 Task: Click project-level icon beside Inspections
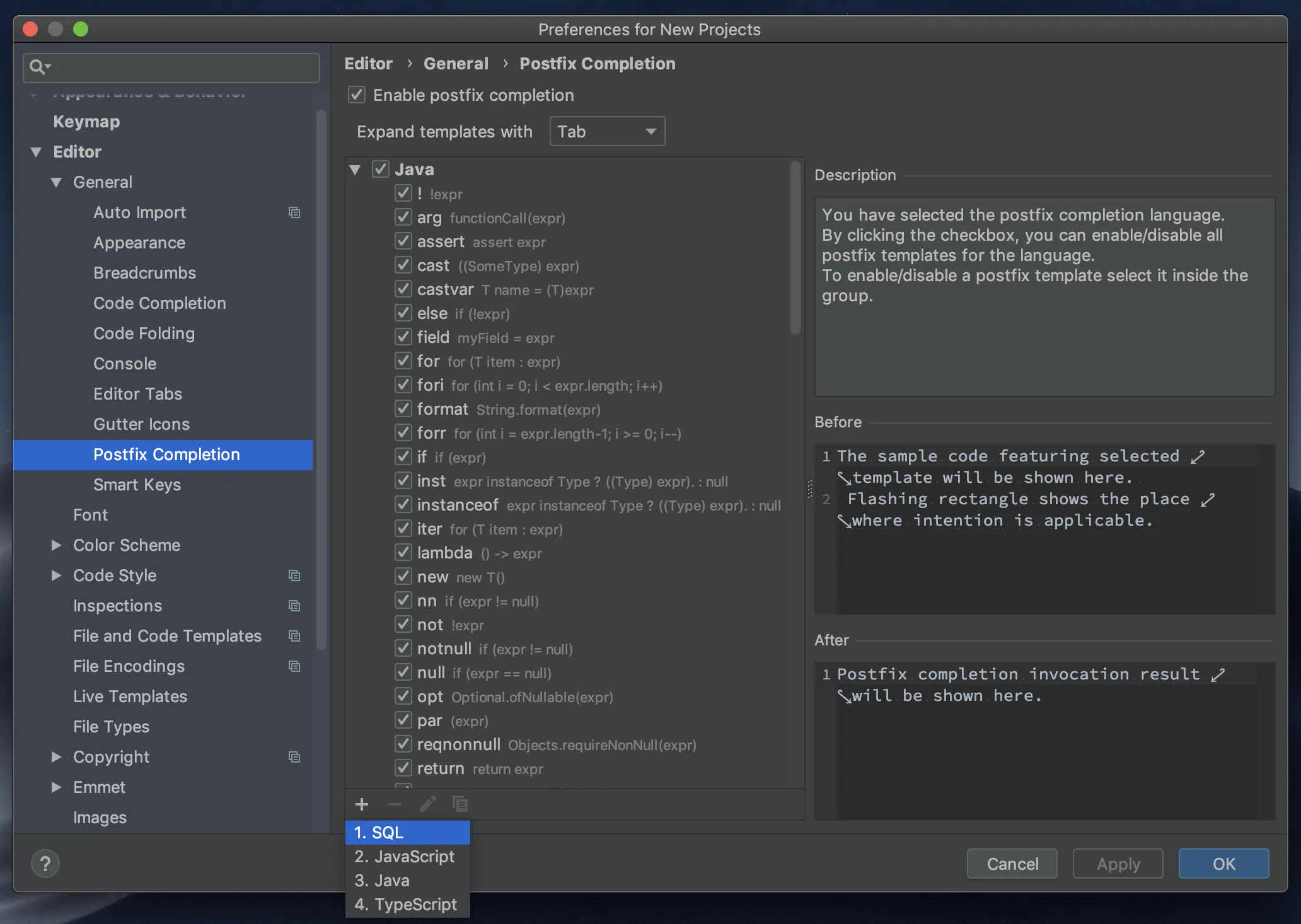point(294,606)
